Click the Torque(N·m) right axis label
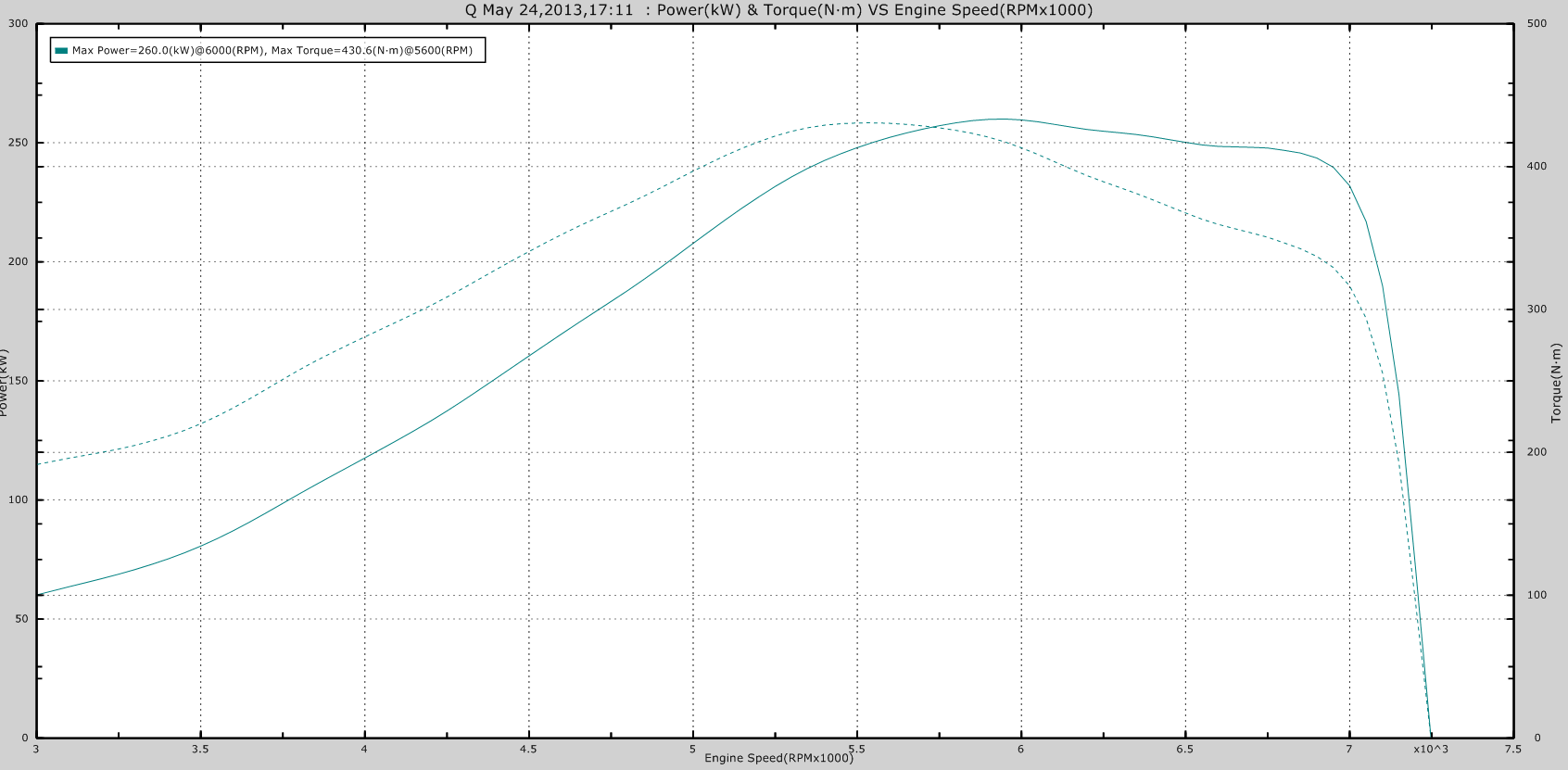The width and height of the screenshot is (1568, 770). [x=1556, y=383]
